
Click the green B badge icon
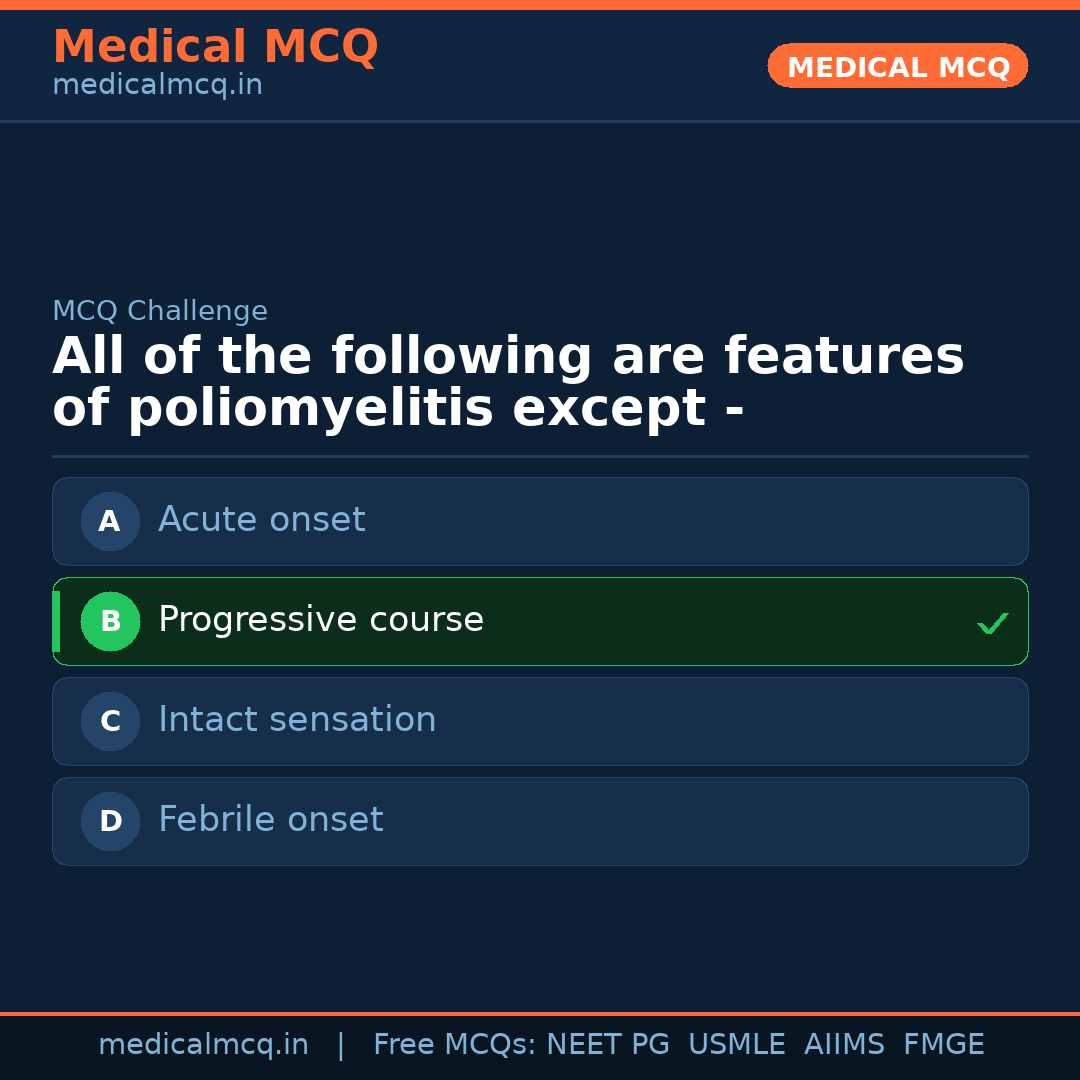110,621
